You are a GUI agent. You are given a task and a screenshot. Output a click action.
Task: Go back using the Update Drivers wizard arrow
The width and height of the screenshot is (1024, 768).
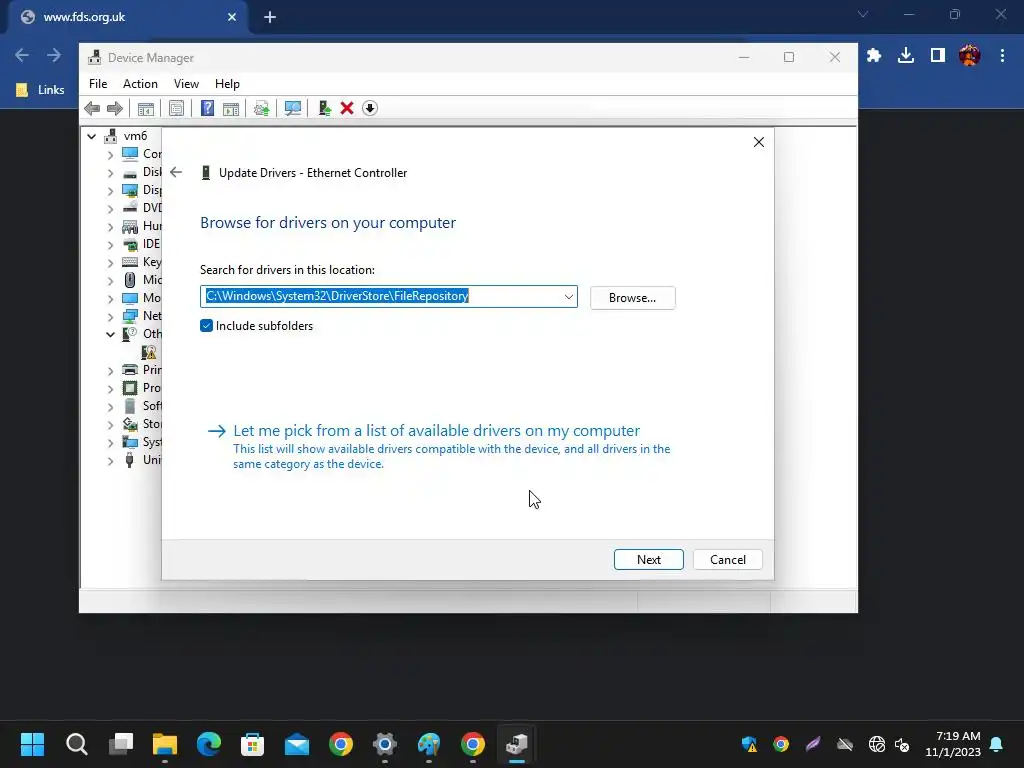point(176,172)
